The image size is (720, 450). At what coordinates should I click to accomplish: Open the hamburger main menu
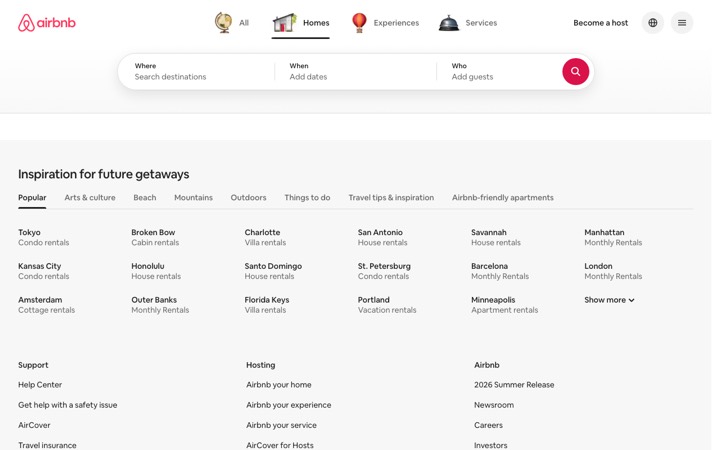(x=682, y=22)
